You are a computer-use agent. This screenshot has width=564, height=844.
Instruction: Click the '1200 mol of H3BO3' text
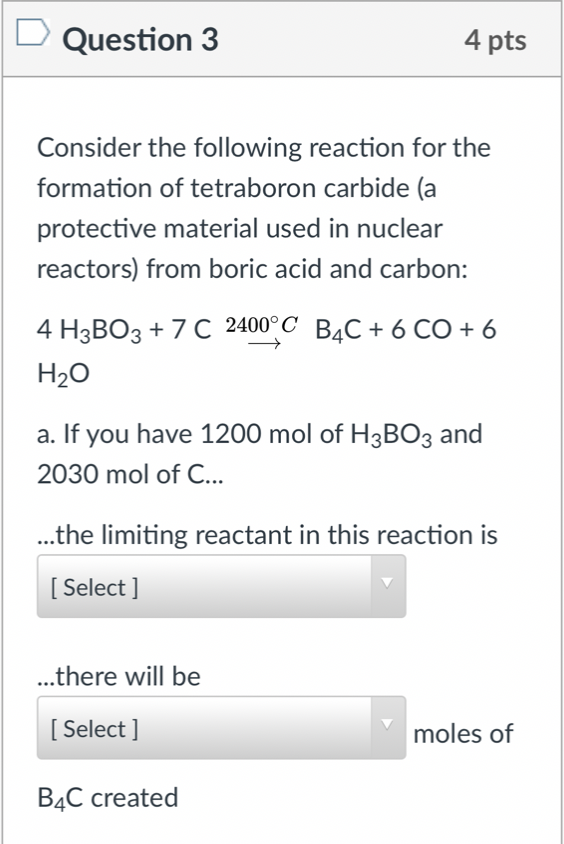tap(316, 435)
